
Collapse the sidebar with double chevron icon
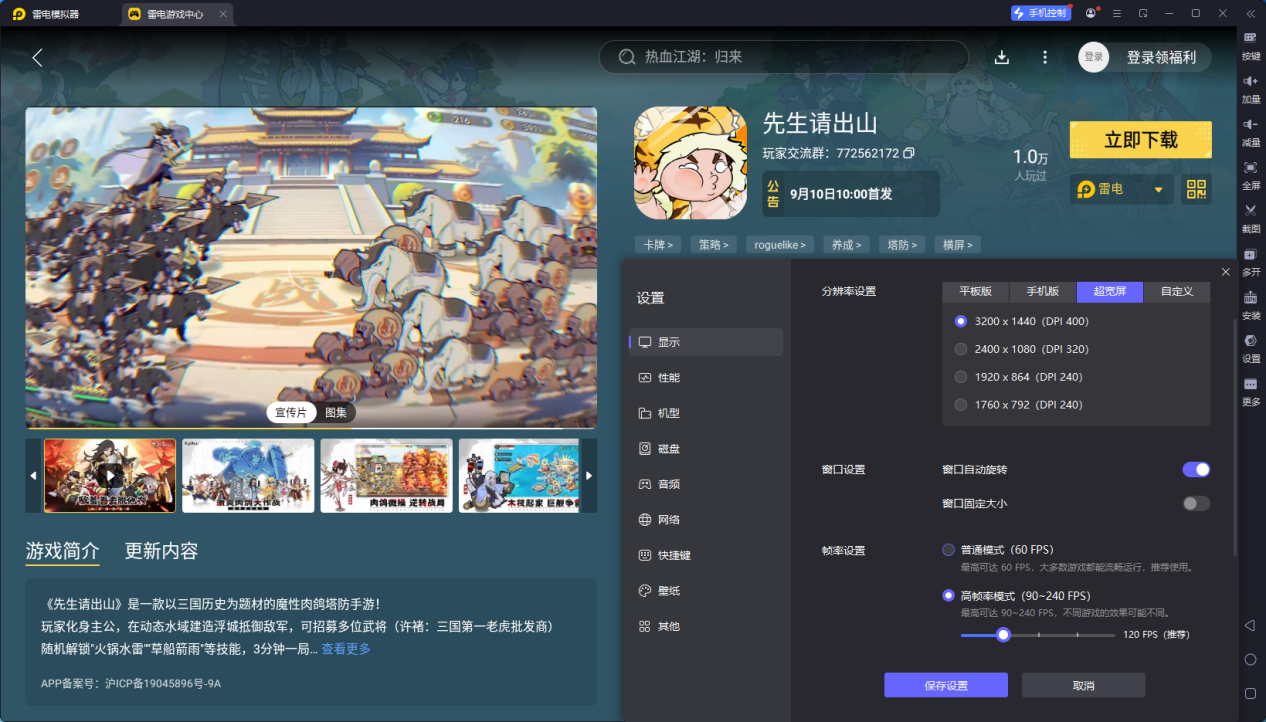click(x=1250, y=13)
